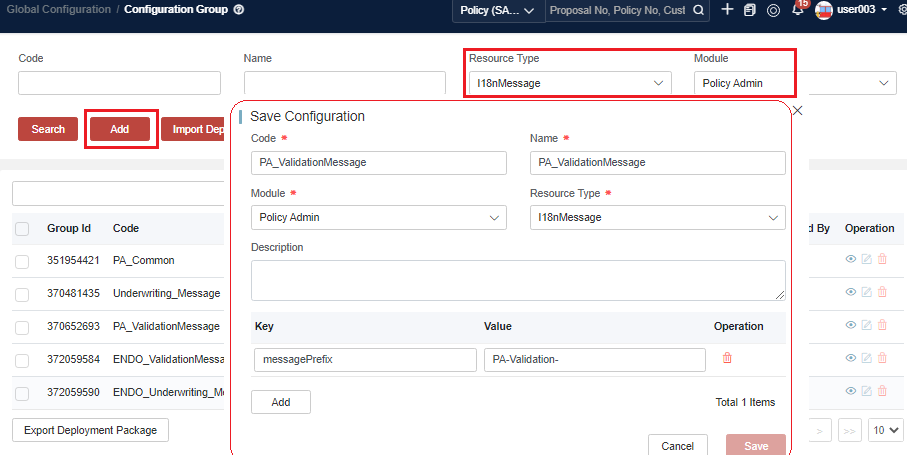Click the plus icon in top bar
907x455 pixels.
[x=727, y=10]
